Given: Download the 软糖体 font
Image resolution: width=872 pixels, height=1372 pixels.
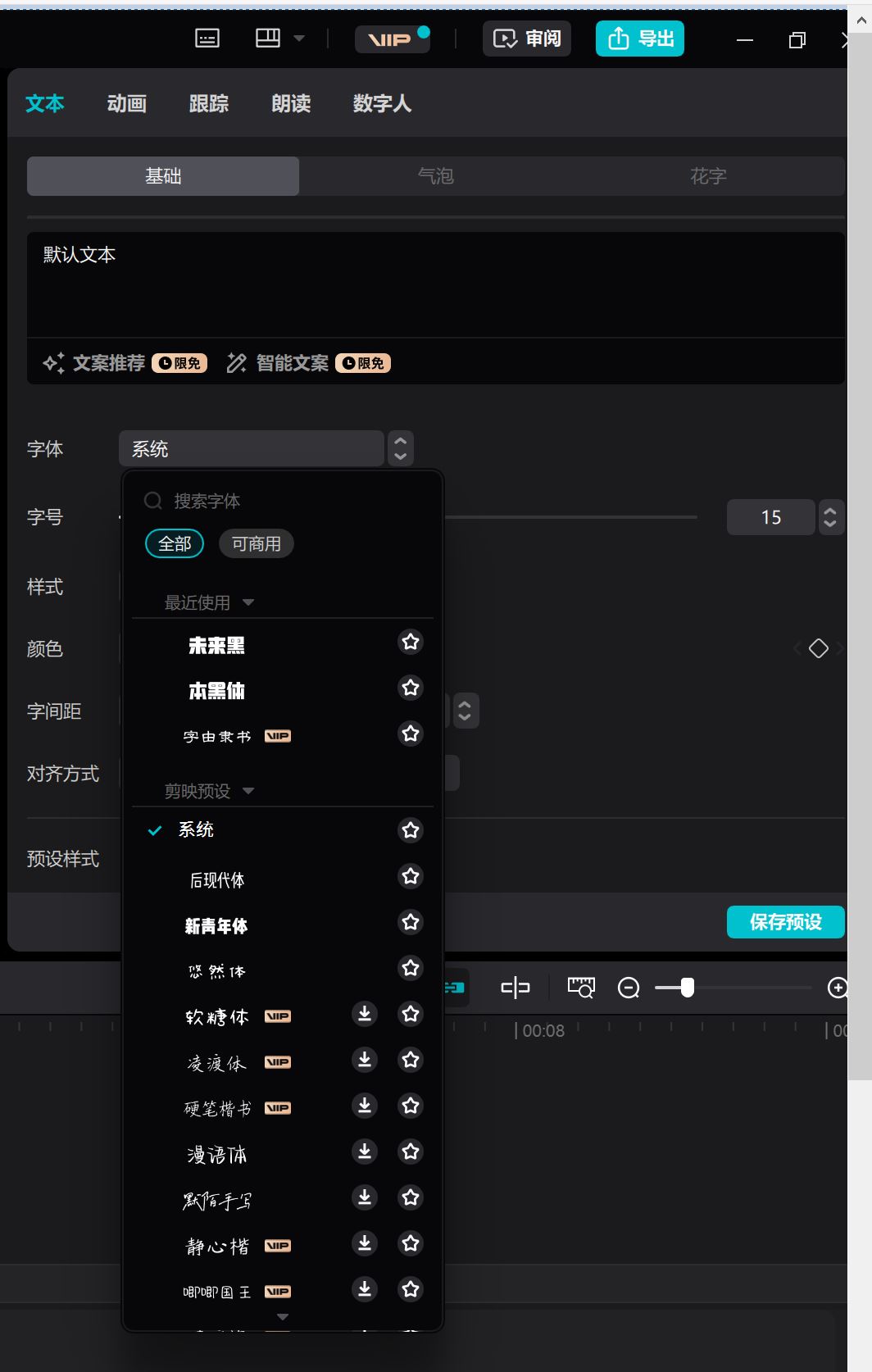Looking at the screenshot, I should point(365,1014).
